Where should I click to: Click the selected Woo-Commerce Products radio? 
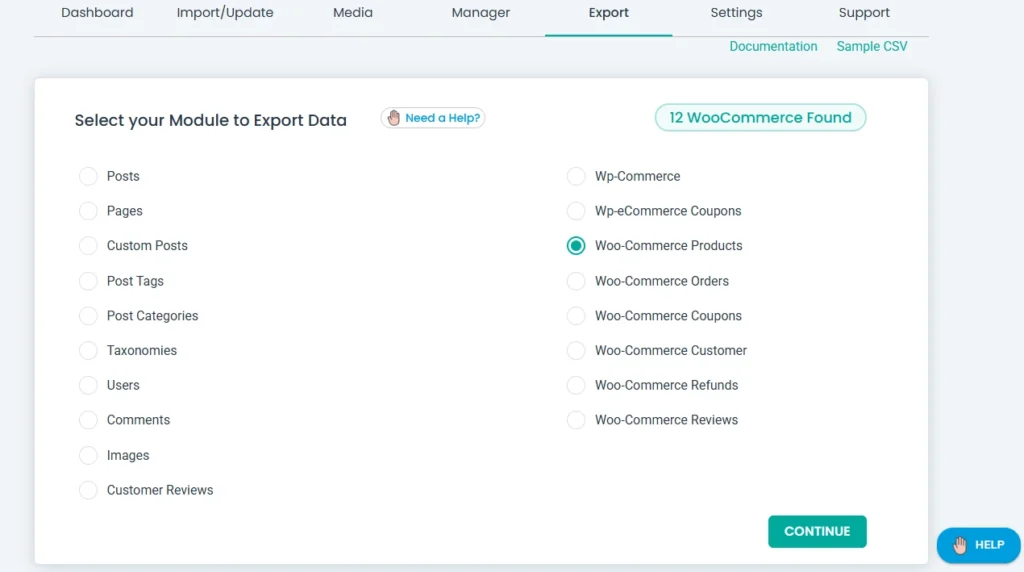click(576, 246)
